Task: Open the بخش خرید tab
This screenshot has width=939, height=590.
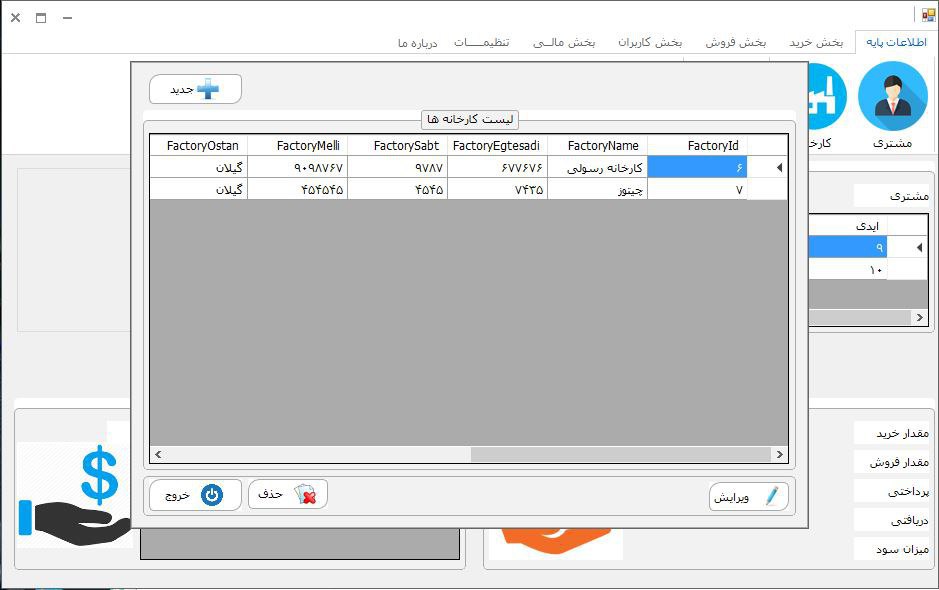Action: (x=816, y=42)
